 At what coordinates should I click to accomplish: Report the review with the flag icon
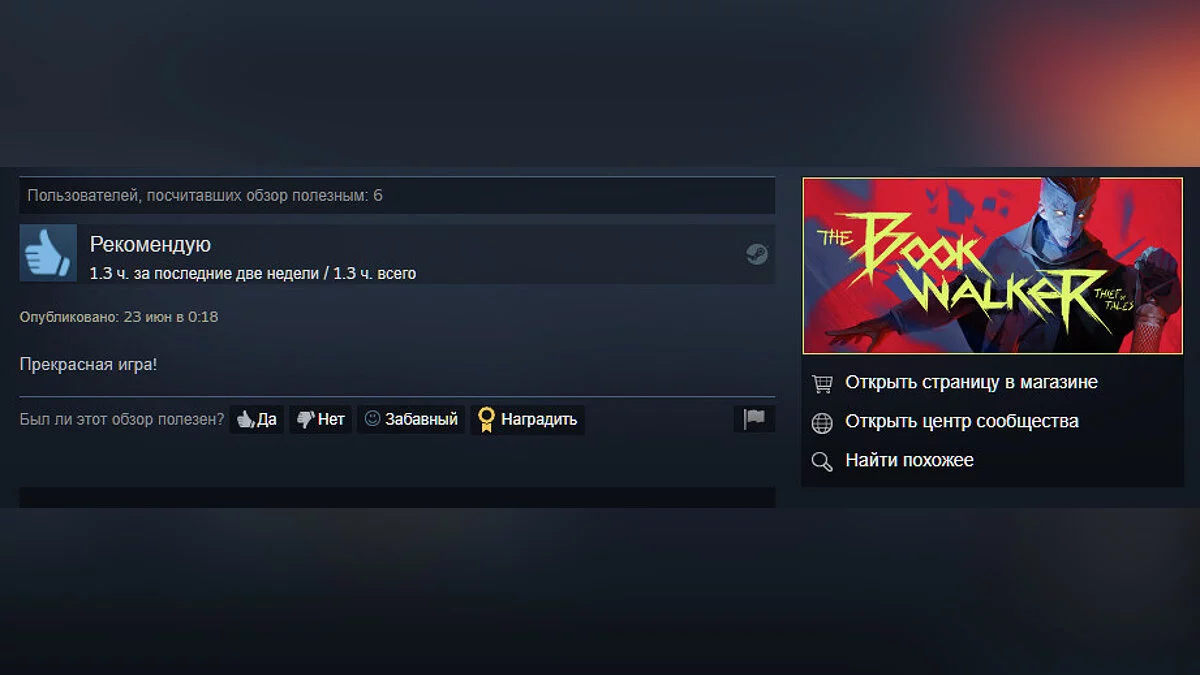point(754,419)
